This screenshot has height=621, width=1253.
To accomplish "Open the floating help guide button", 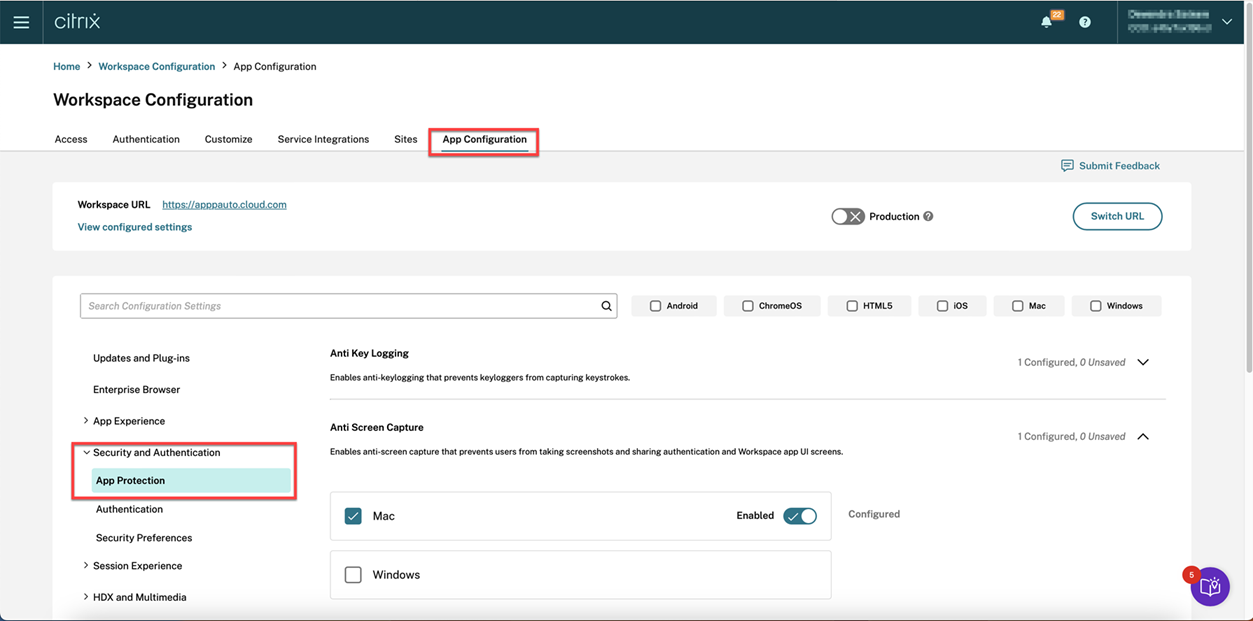I will (1210, 587).
